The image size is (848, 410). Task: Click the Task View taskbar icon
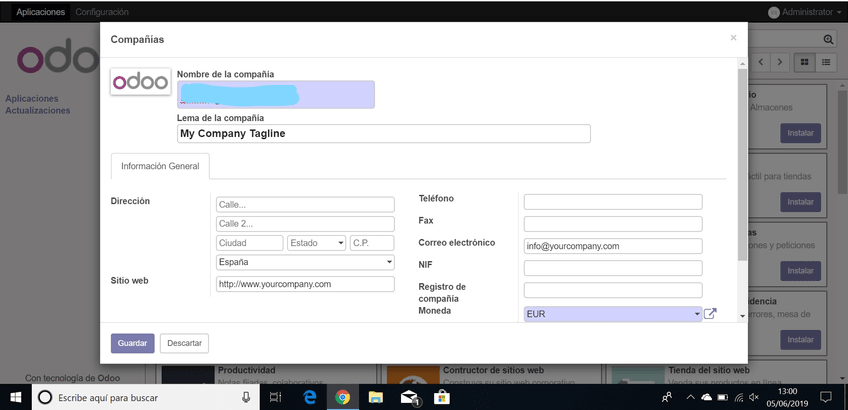276,397
